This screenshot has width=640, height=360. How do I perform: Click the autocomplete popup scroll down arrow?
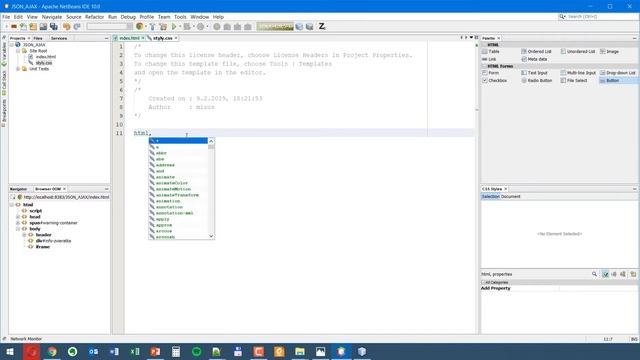pyautogui.click(x=211, y=236)
